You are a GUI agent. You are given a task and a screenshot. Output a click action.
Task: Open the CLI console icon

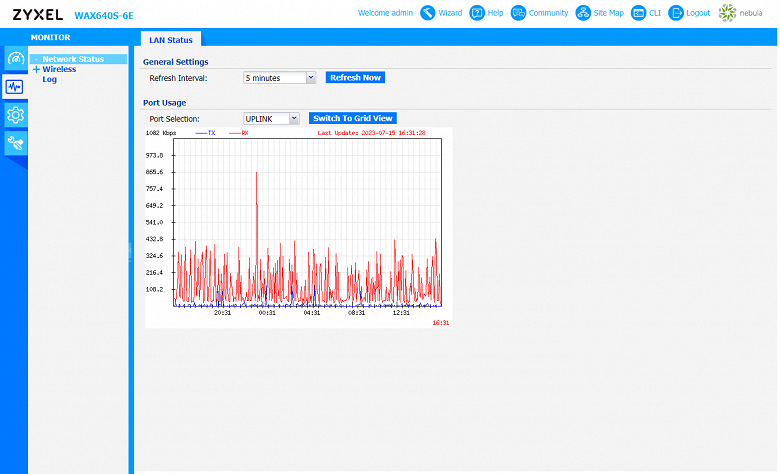[x=638, y=13]
